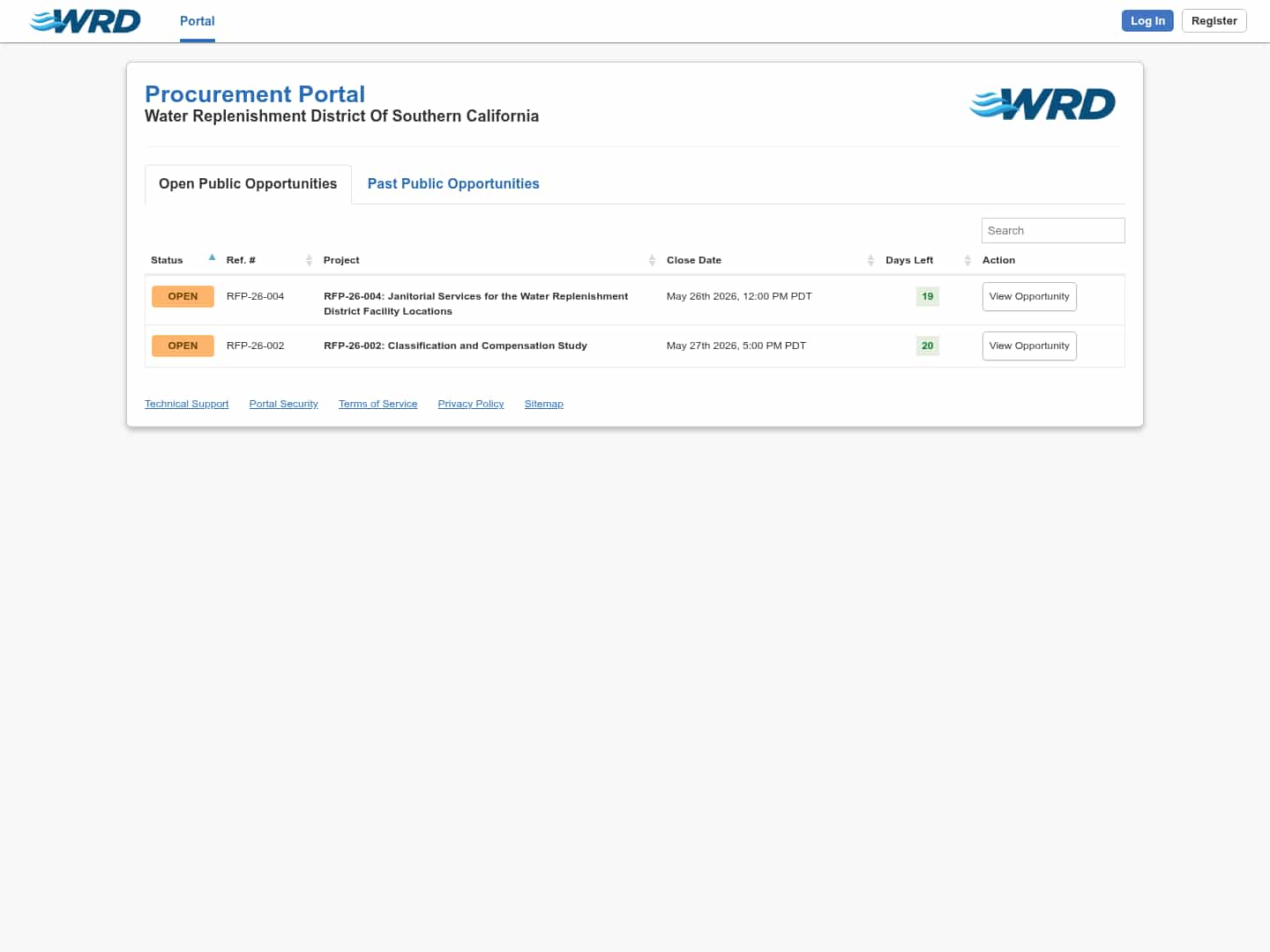Click the Water Replenishment District subtitle
Image resolution: width=1270 pixels, height=952 pixels.
[x=341, y=116]
